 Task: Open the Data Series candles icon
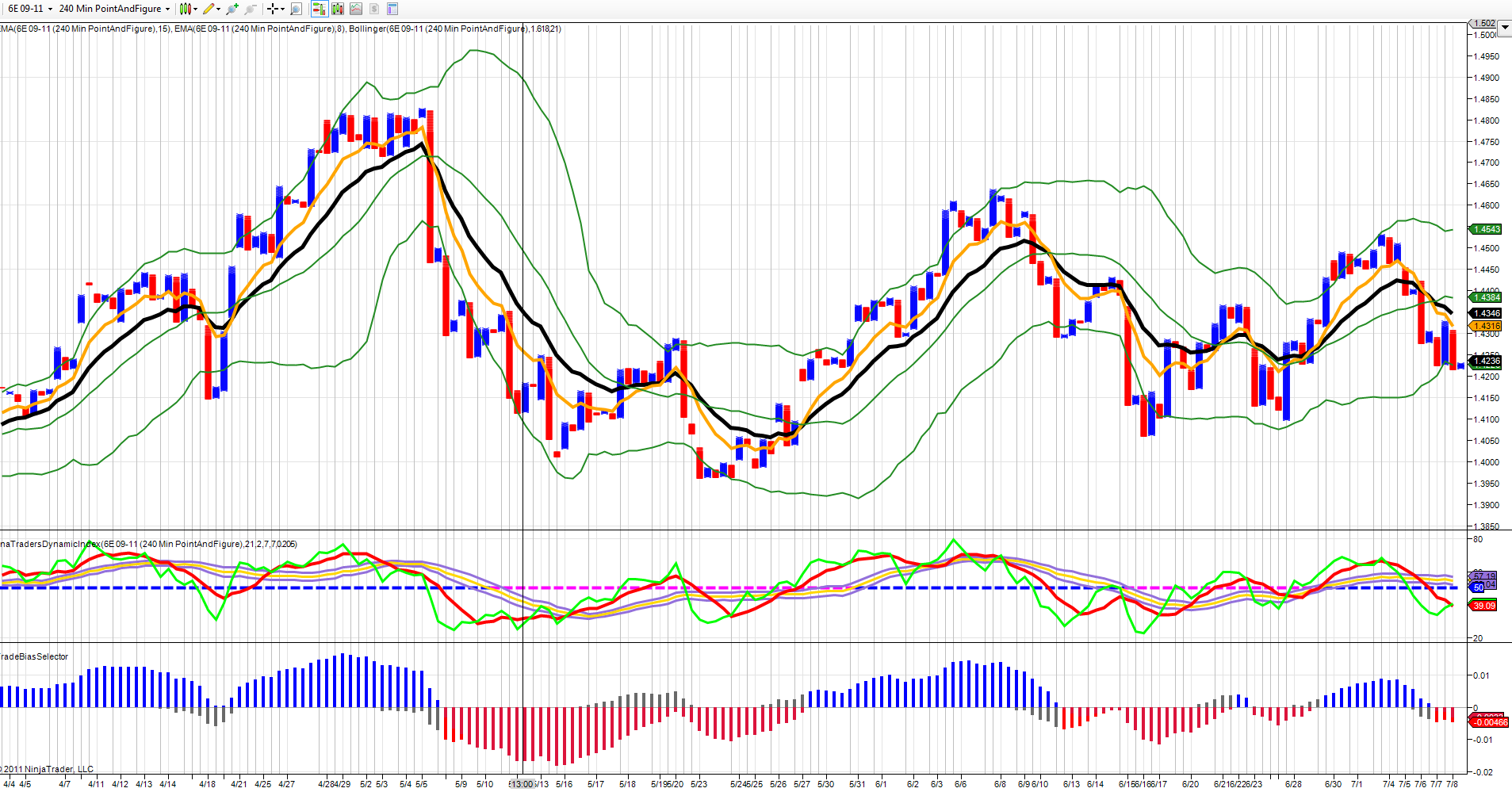coord(338,9)
